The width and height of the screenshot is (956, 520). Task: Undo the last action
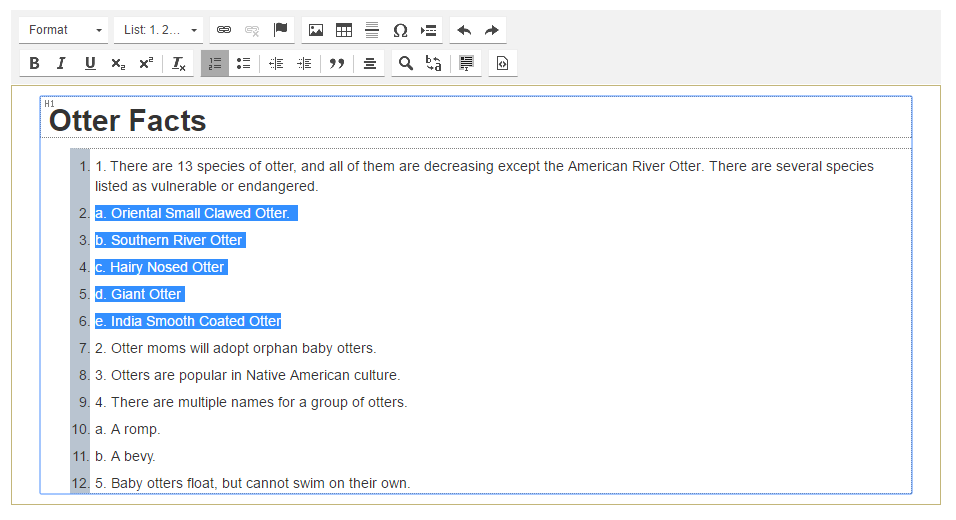click(x=464, y=30)
